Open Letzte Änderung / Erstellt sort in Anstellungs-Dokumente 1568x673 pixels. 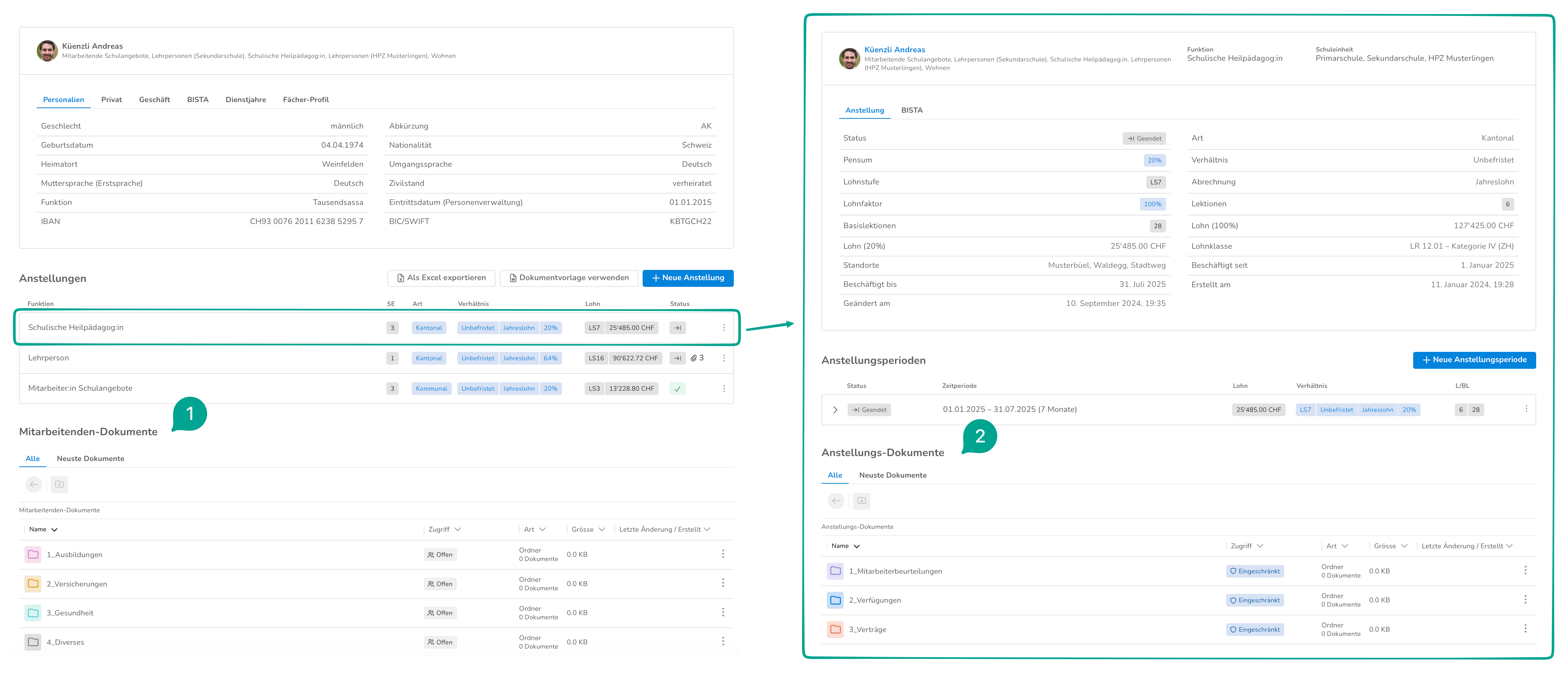pos(1466,546)
